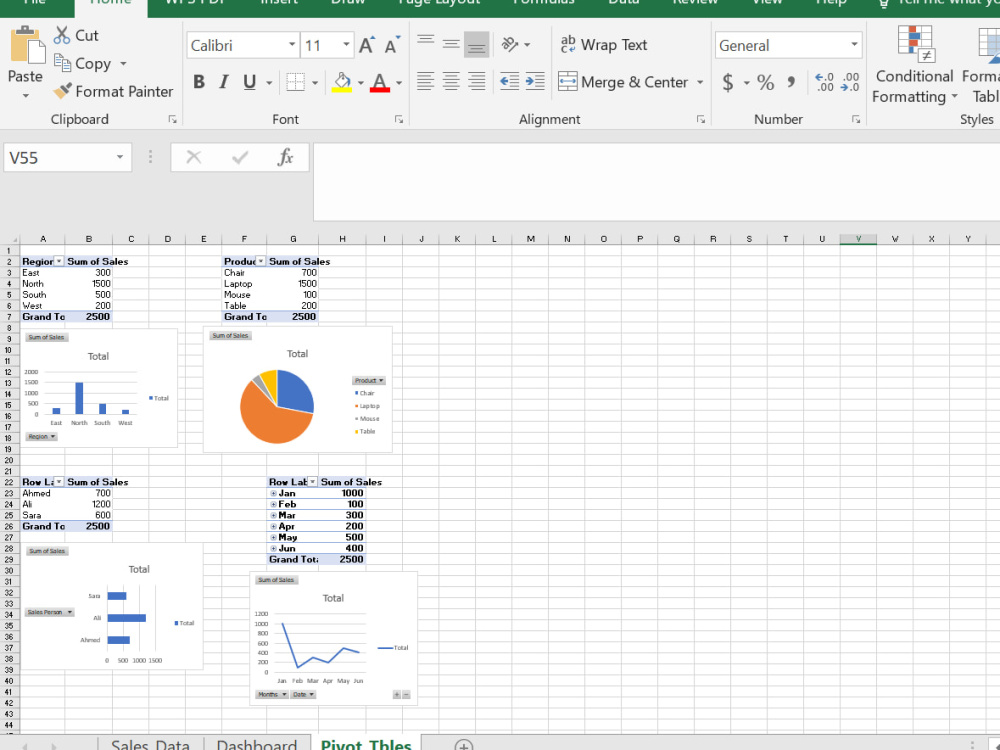
Task: Click Region field button on bar chart
Action: (x=41, y=437)
